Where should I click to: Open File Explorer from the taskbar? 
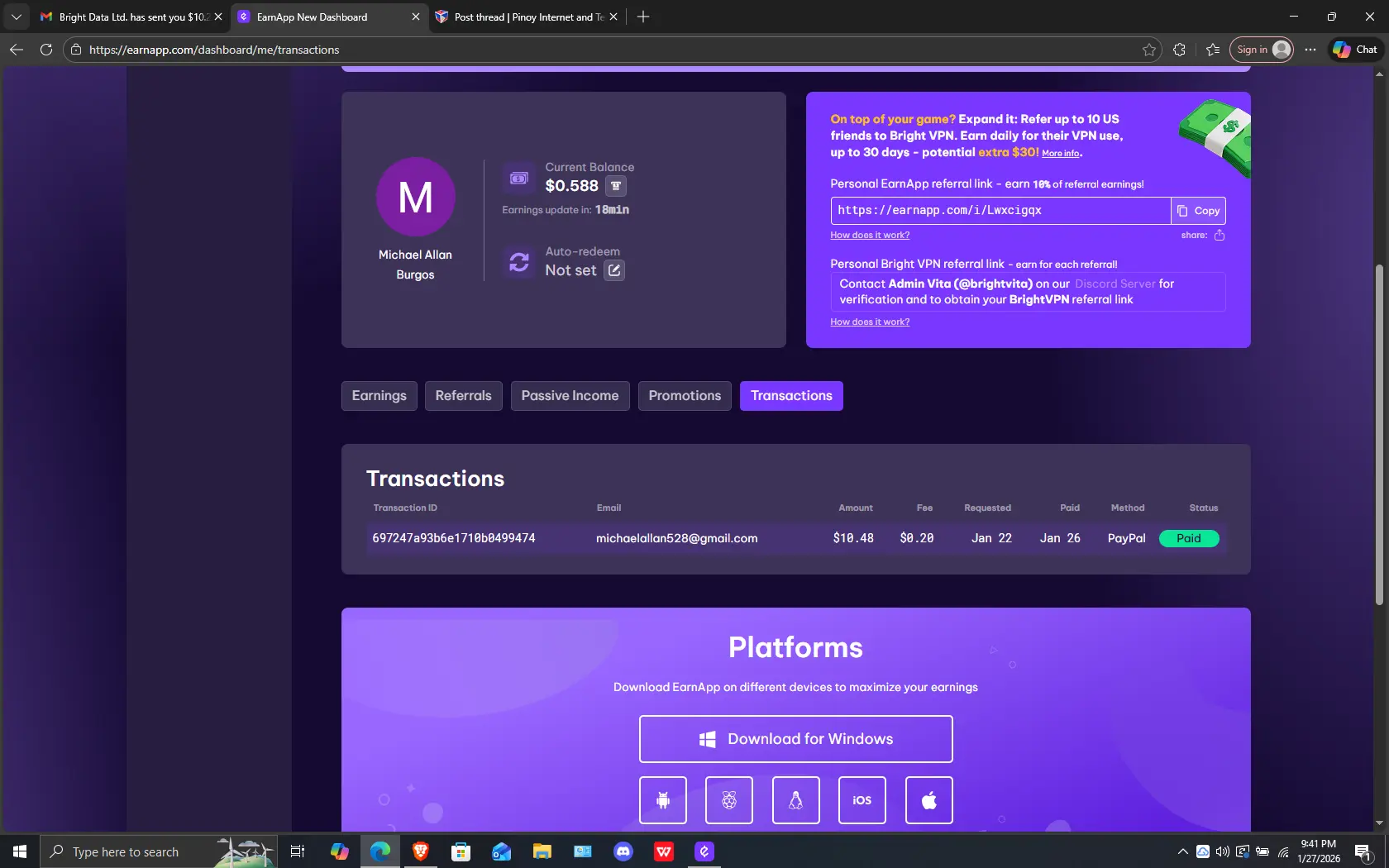(x=542, y=851)
